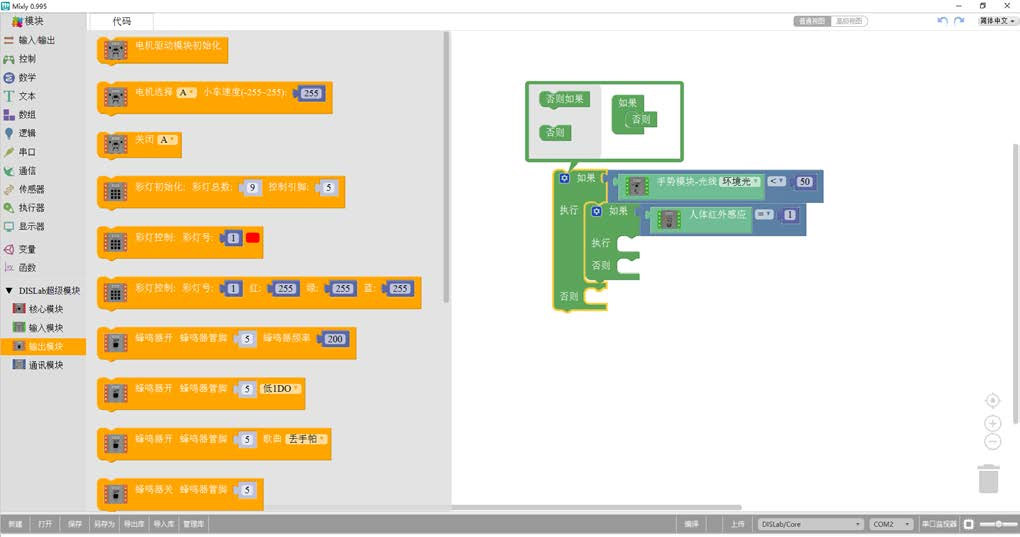Click the zoom-in plus icon on workspace
This screenshot has height=537, width=1020.
(992, 423)
